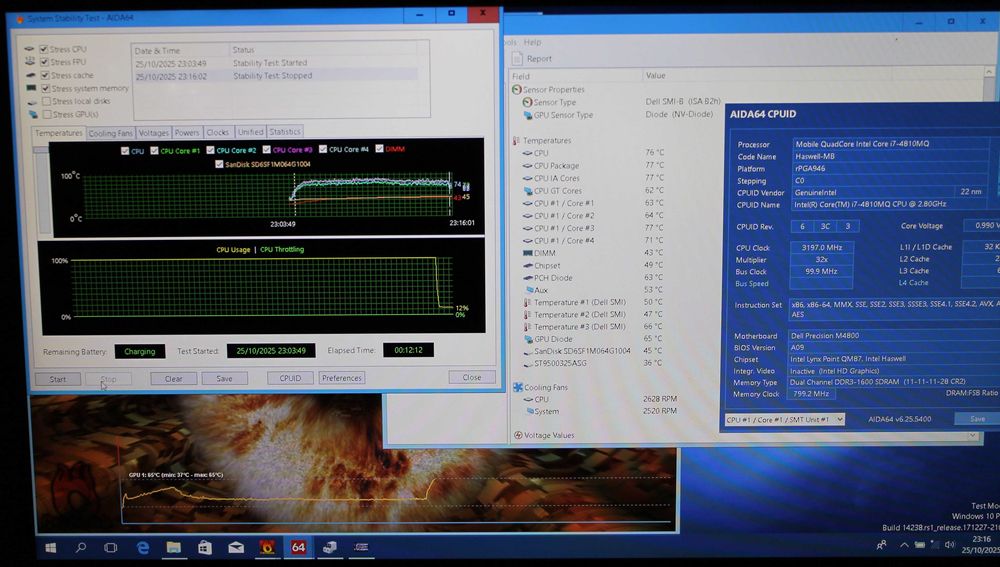
Task: Uncheck Stress system memory
Action: coord(46,89)
